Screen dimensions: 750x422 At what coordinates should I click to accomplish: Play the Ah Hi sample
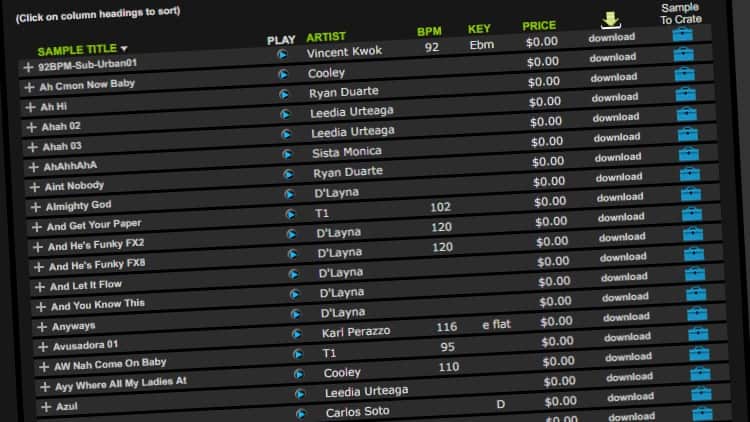[284, 94]
